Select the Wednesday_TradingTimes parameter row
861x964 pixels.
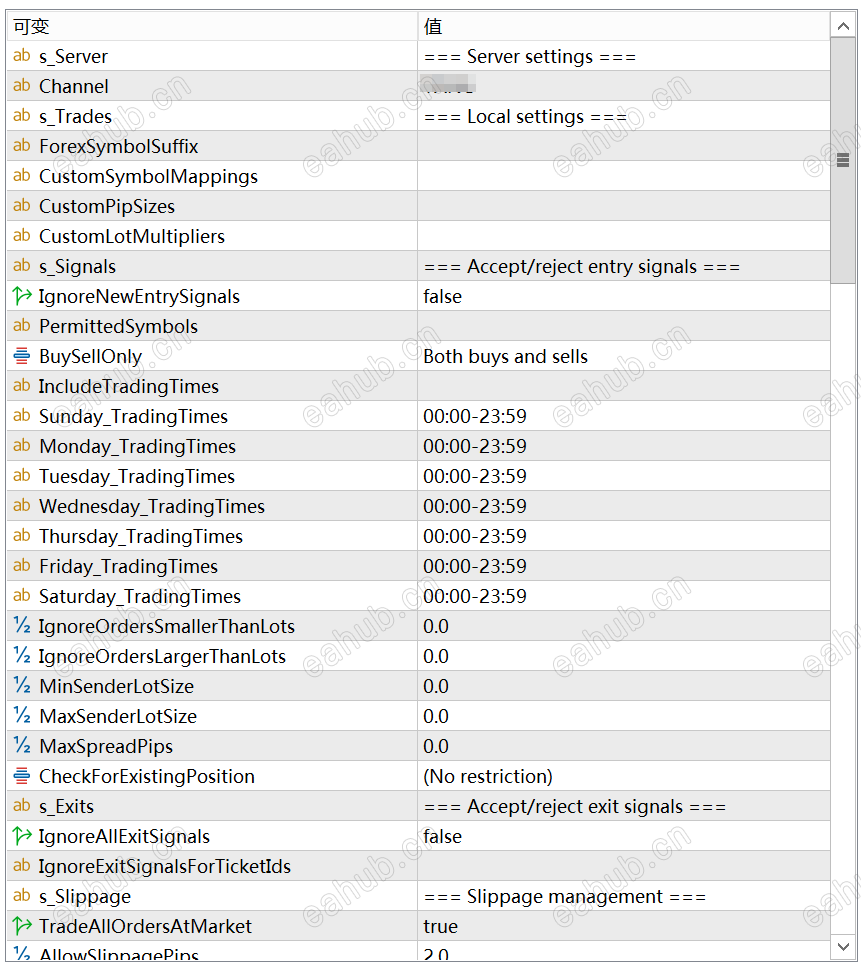(152, 507)
